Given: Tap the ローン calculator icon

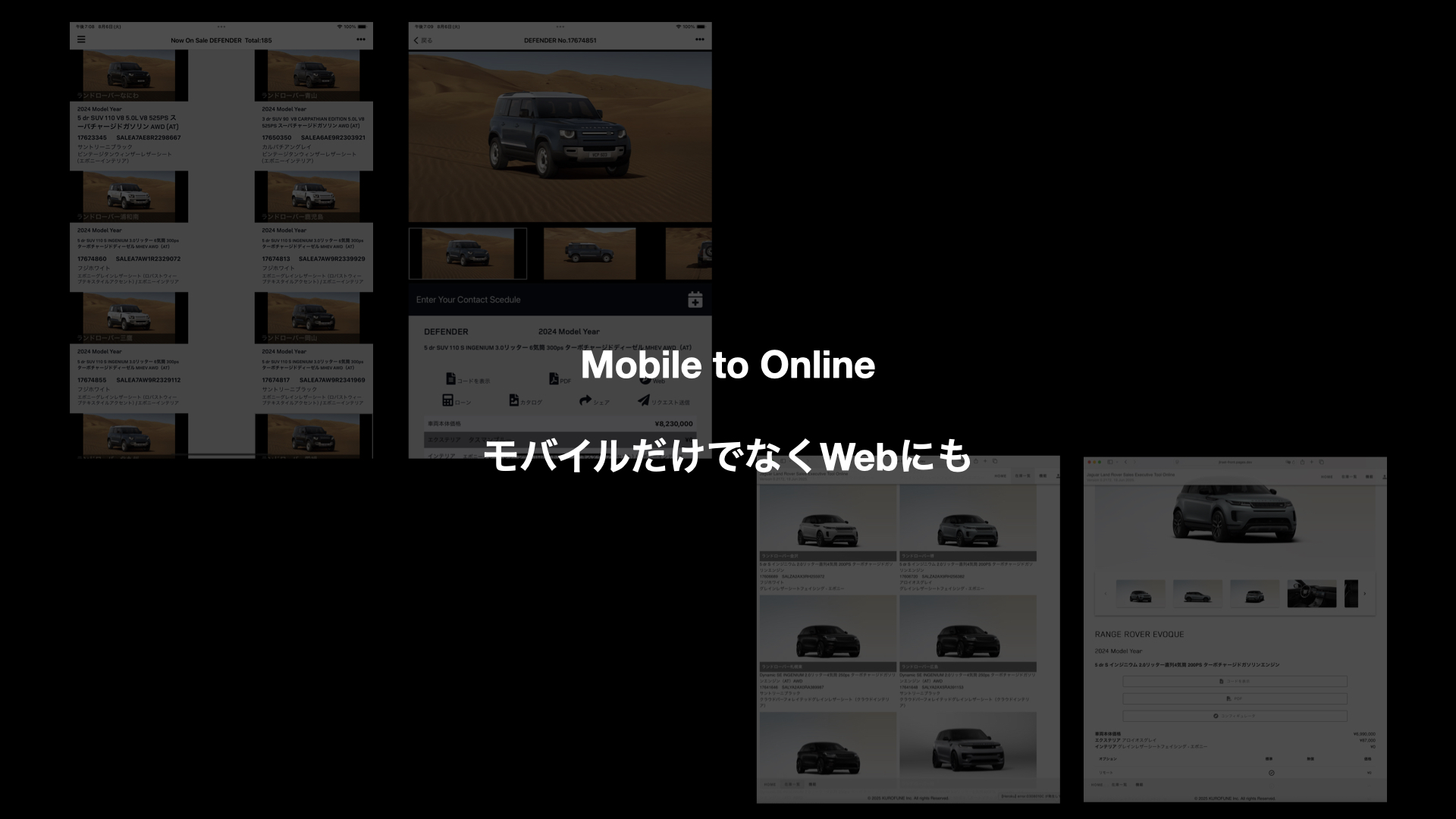Looking at the screenshot, I should [447, 401].
